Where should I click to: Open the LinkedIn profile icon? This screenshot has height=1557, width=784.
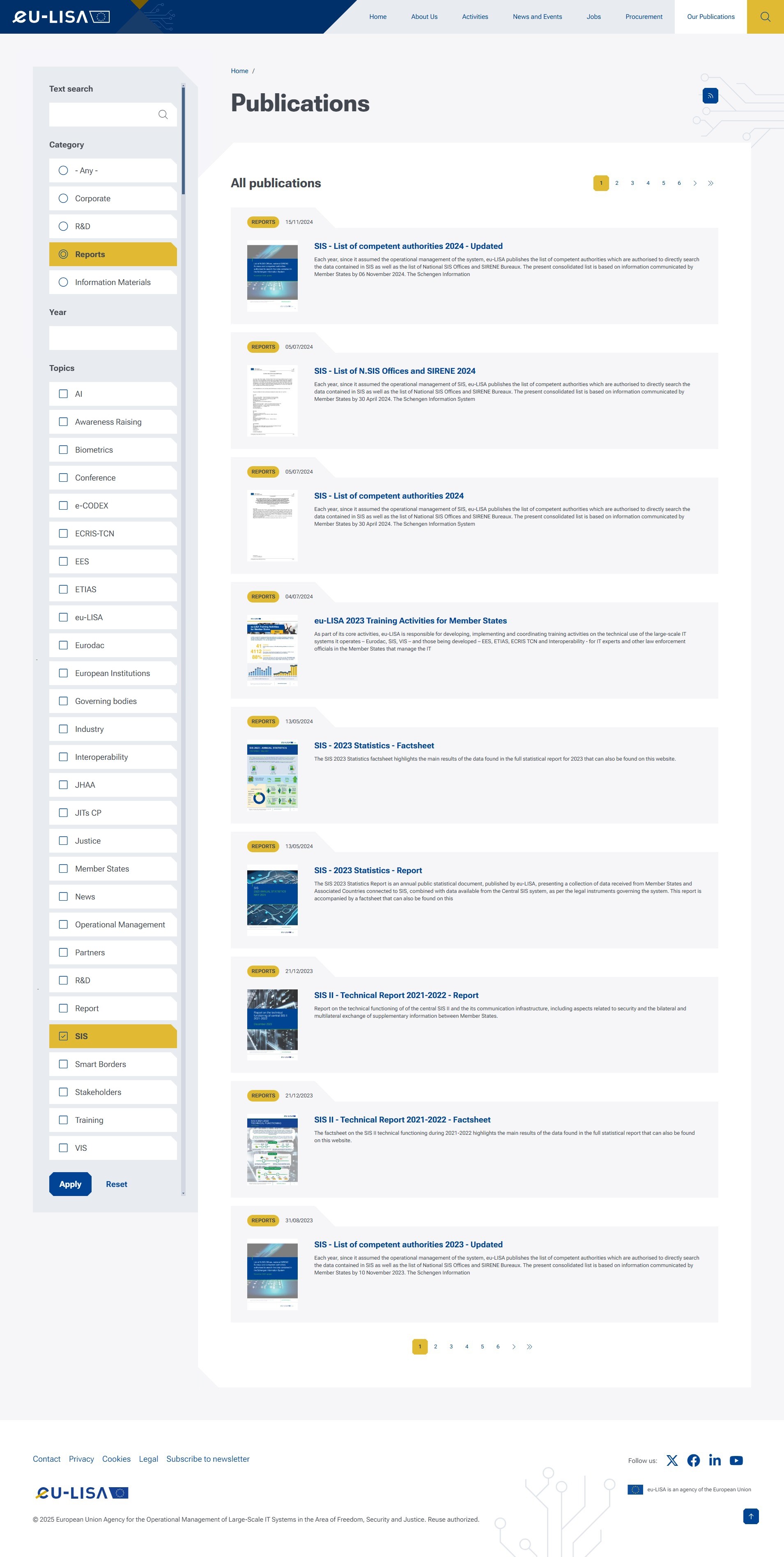pyautogui.click(x=715, y=1460)
